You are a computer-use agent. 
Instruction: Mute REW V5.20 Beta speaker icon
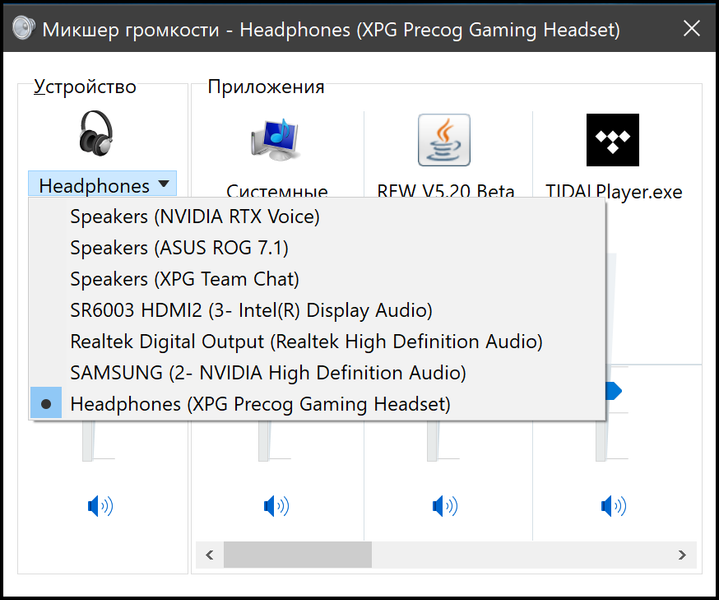pyautogui.click(x=445, y=506)
